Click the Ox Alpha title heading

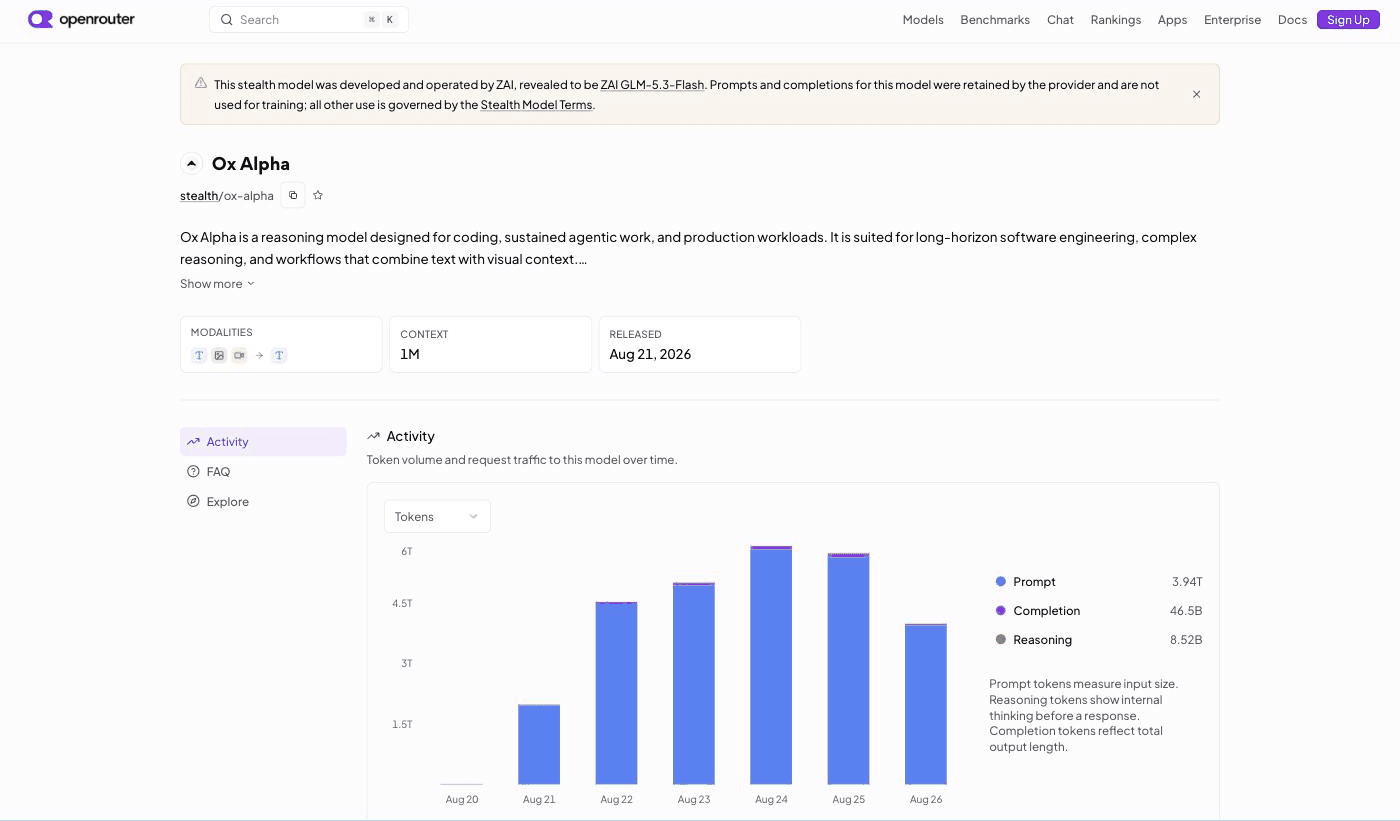(251, 164)
